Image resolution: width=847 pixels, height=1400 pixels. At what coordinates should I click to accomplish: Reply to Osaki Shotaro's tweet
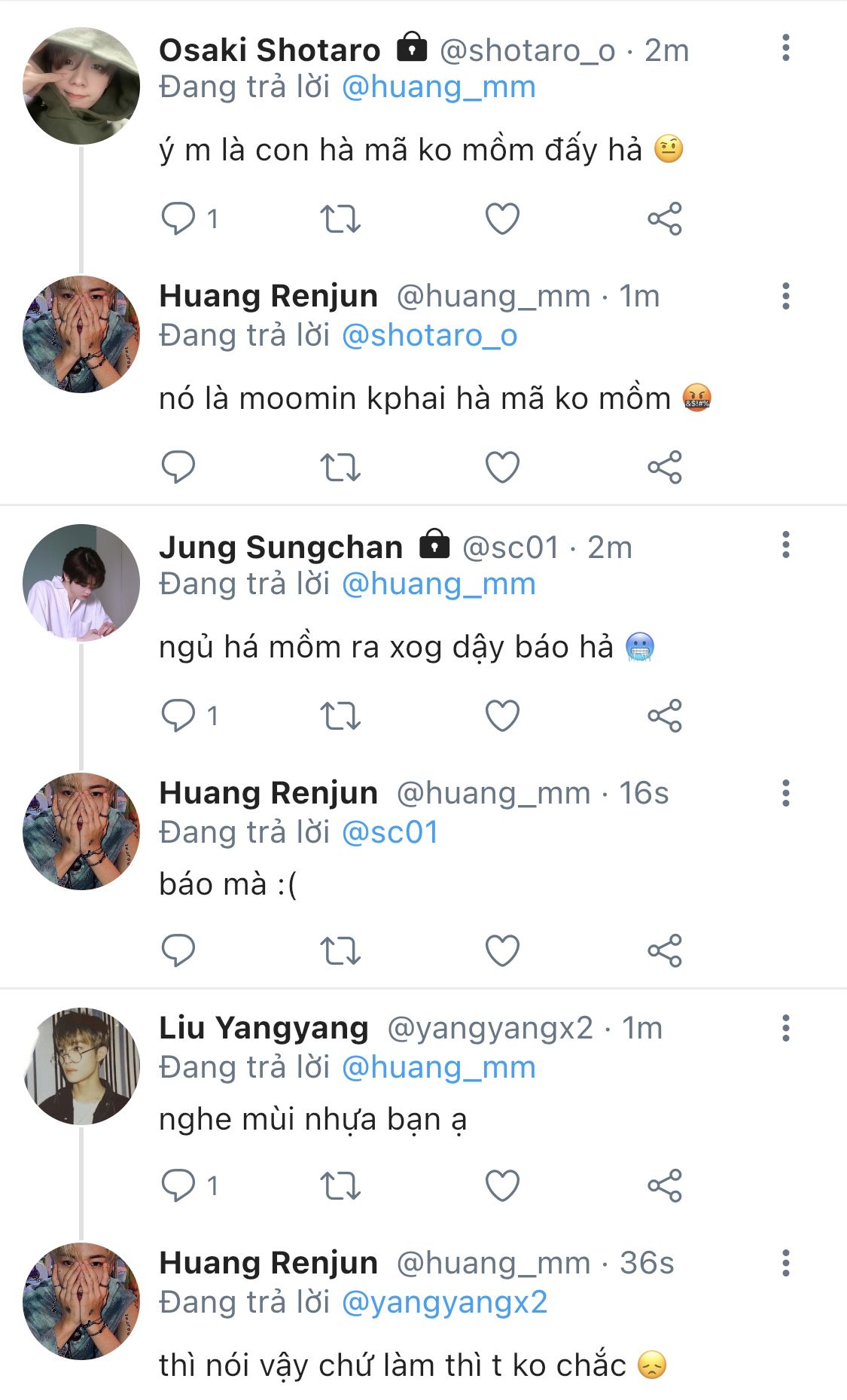178,219
